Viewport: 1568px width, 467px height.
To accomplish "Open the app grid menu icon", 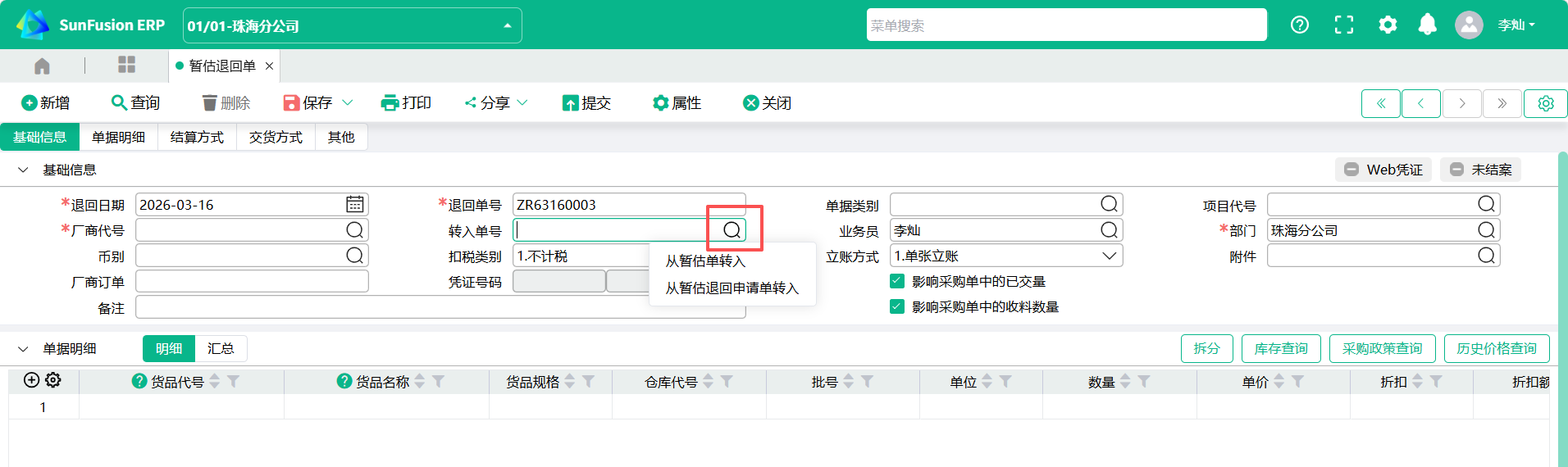I will click(x=126, y=66).
